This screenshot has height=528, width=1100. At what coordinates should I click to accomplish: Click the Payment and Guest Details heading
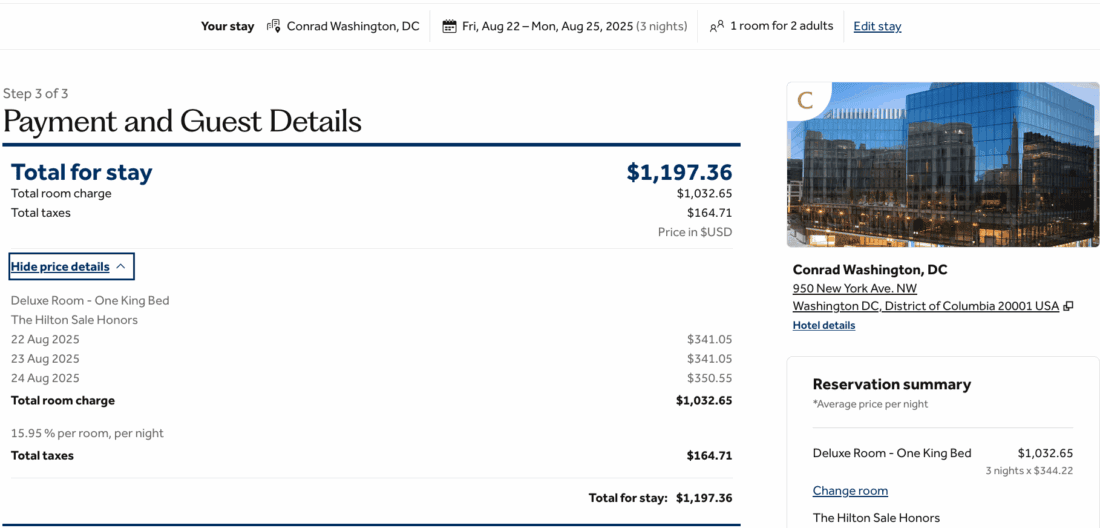182,121
